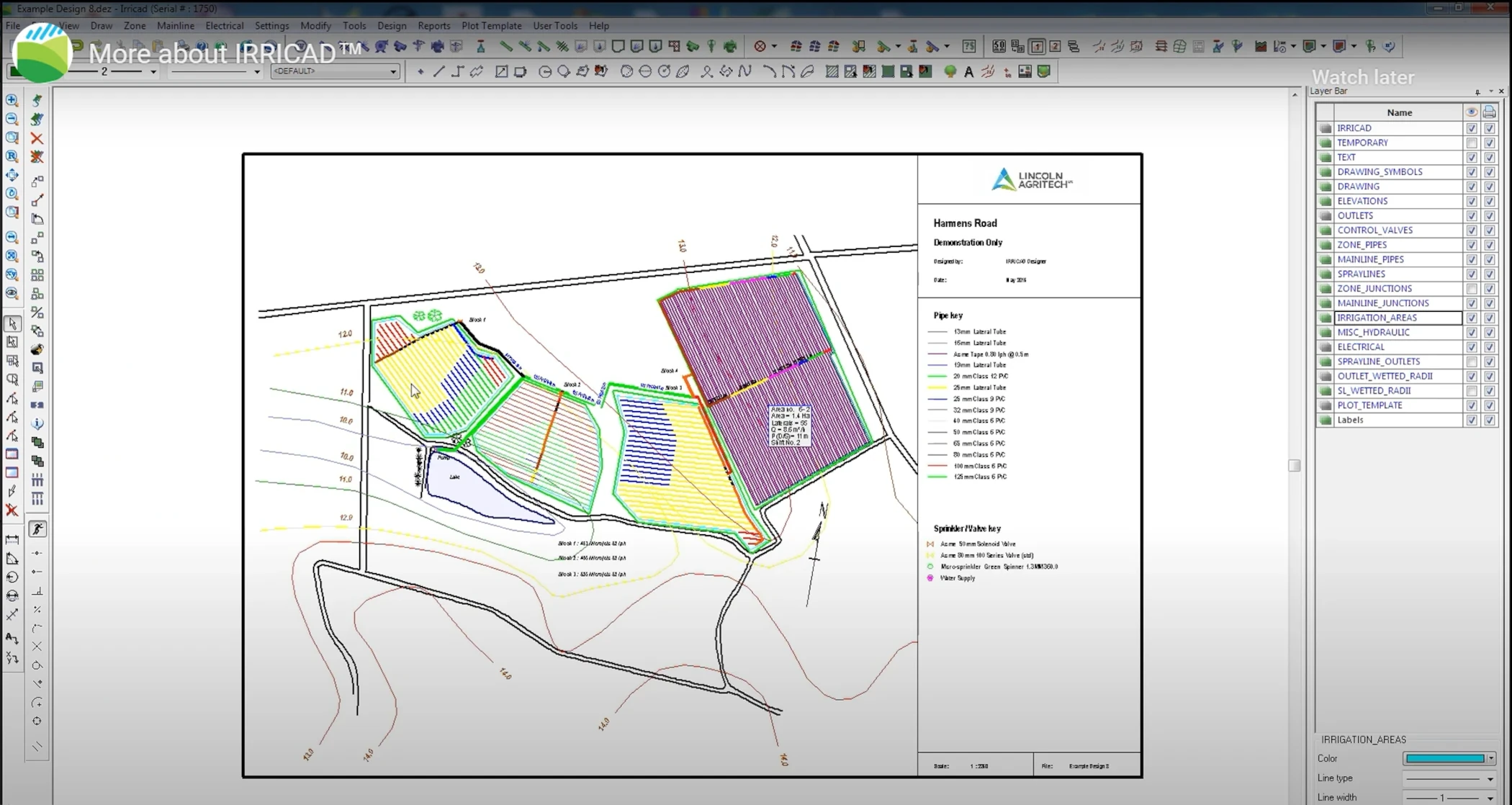Select the Zoom In tool
The image size is (1512, 805).
[x=12, y=100]
